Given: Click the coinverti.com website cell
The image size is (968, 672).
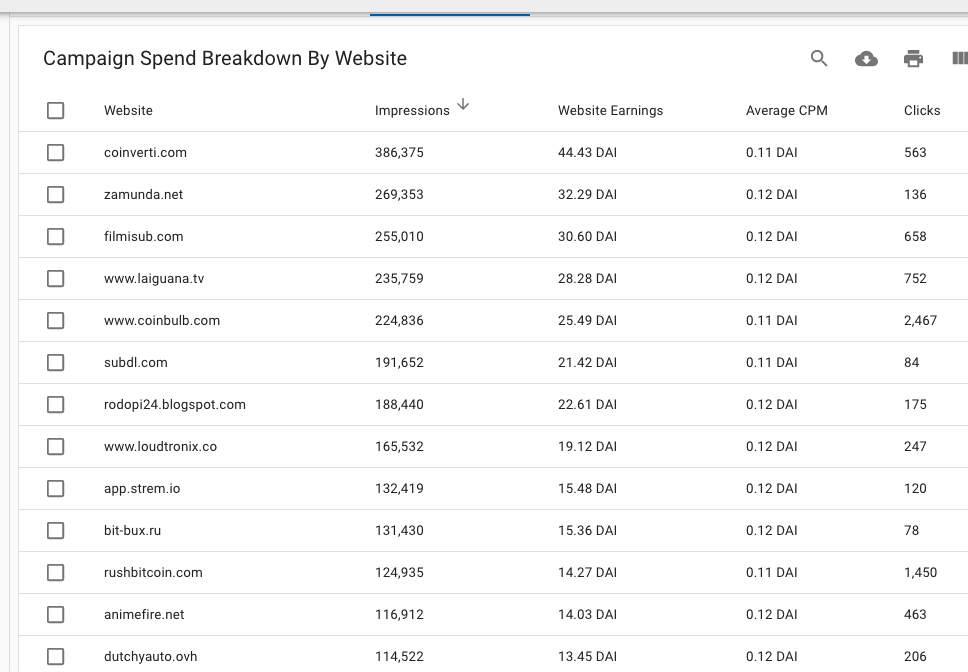Looking at the screenshot, I should (145, 152).
